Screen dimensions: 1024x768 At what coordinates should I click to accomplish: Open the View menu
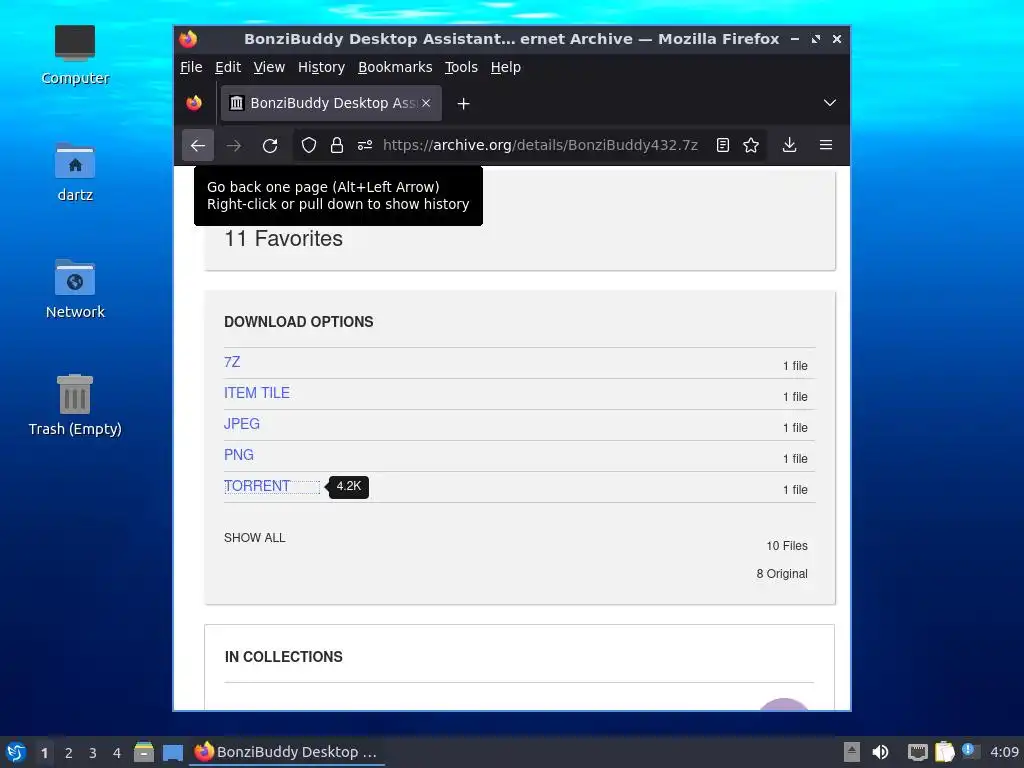269,67
